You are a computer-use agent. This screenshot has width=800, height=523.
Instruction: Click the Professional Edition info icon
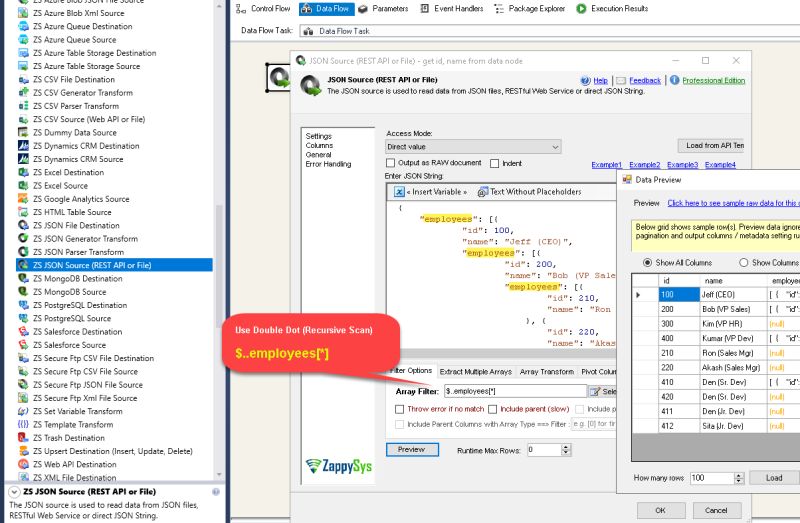[674, 80]
